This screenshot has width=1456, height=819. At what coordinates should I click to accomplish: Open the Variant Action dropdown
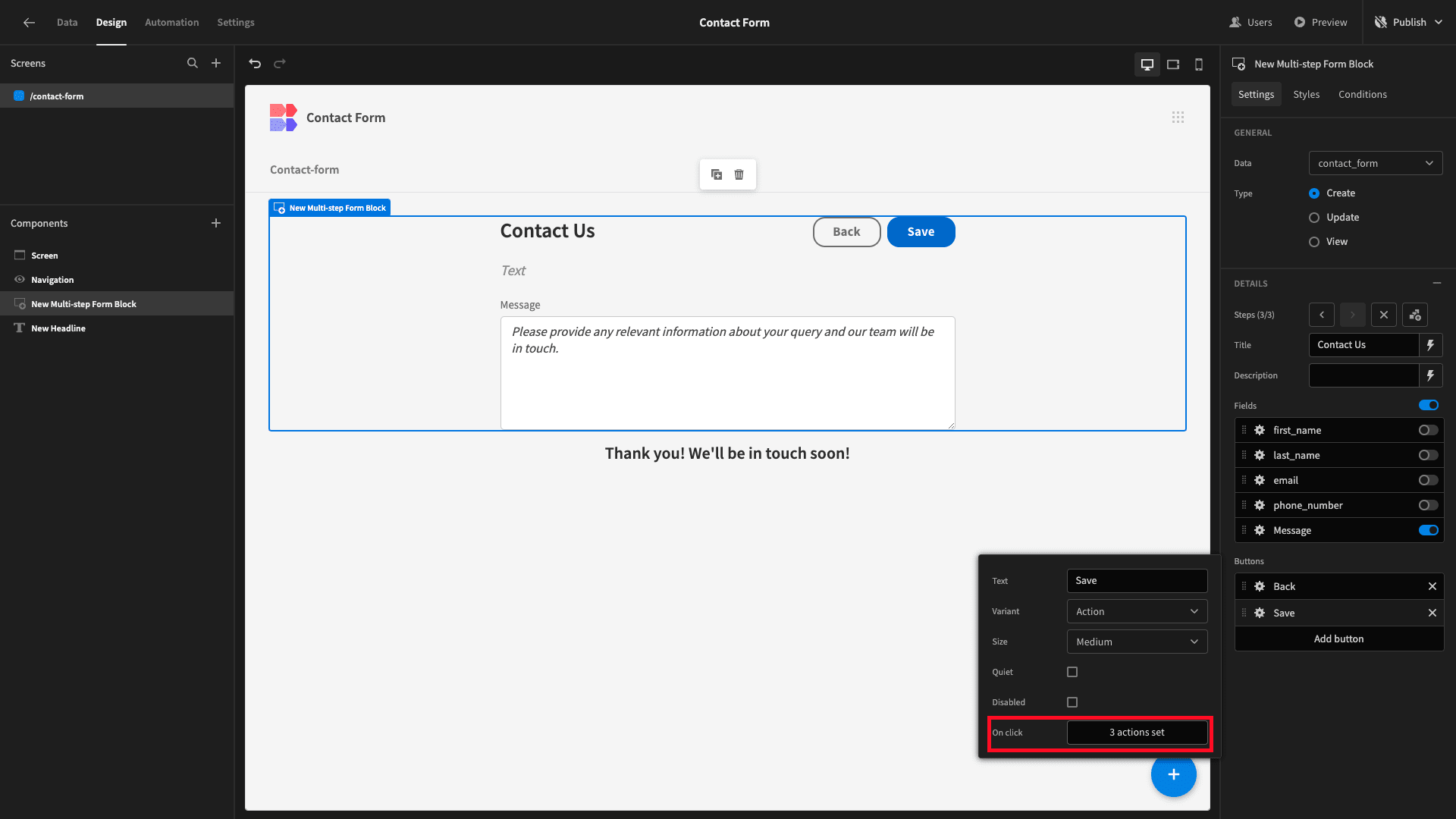(x=1137, y=611)
